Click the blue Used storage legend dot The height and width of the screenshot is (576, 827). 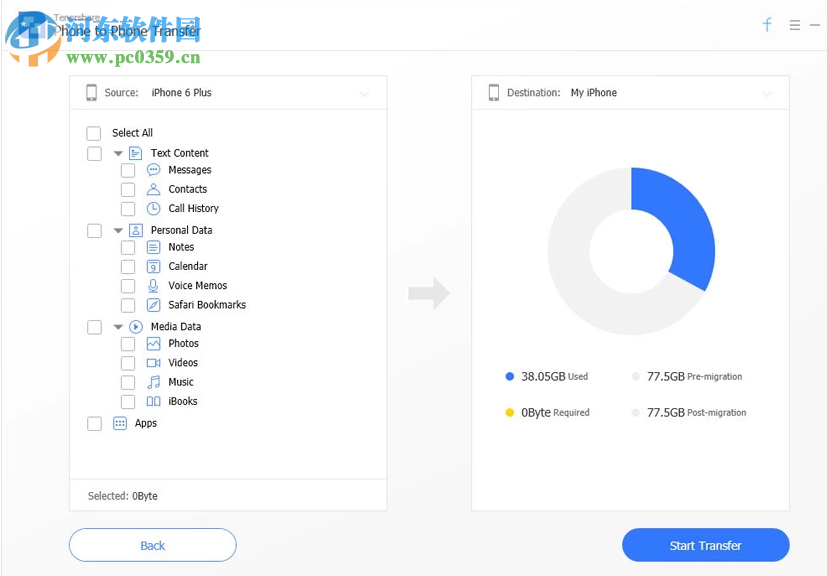tap(509, 377)
